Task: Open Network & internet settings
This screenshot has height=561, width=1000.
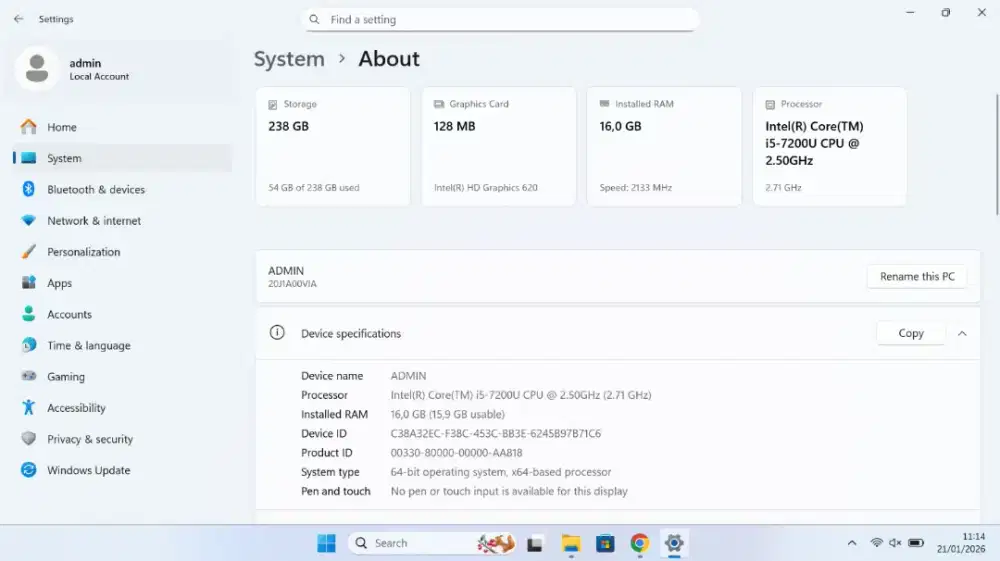Action: 122,221
